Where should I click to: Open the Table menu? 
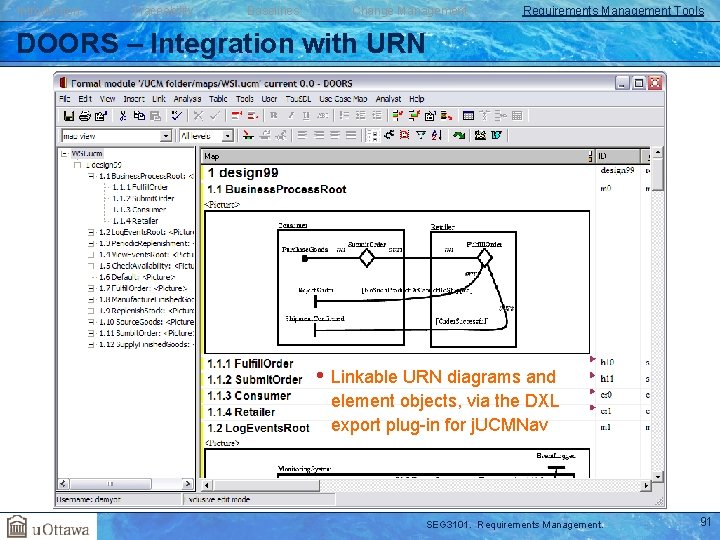tap(218, 99)
